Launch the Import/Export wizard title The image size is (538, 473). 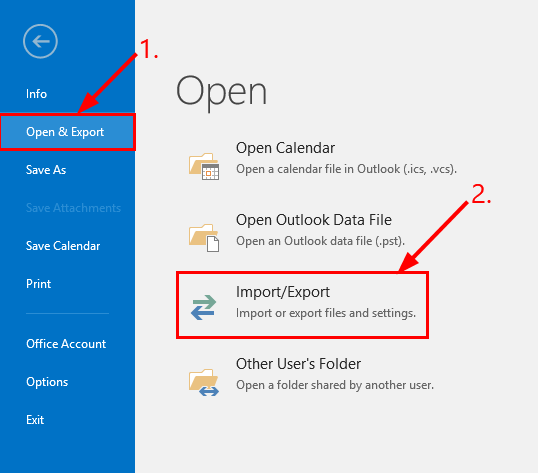coord(283,292)
